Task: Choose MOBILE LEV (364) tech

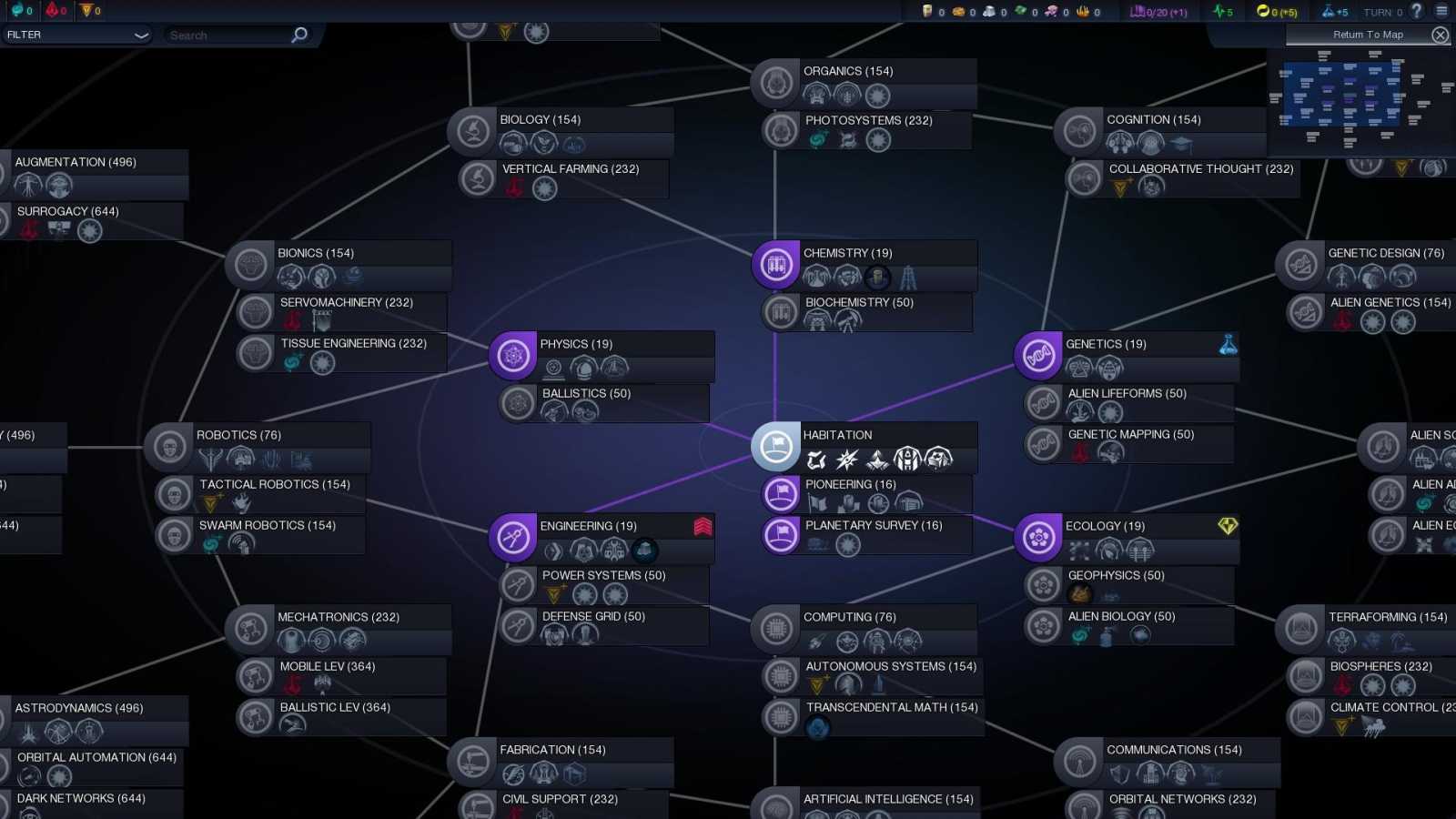Action: [x=342, y=676]
